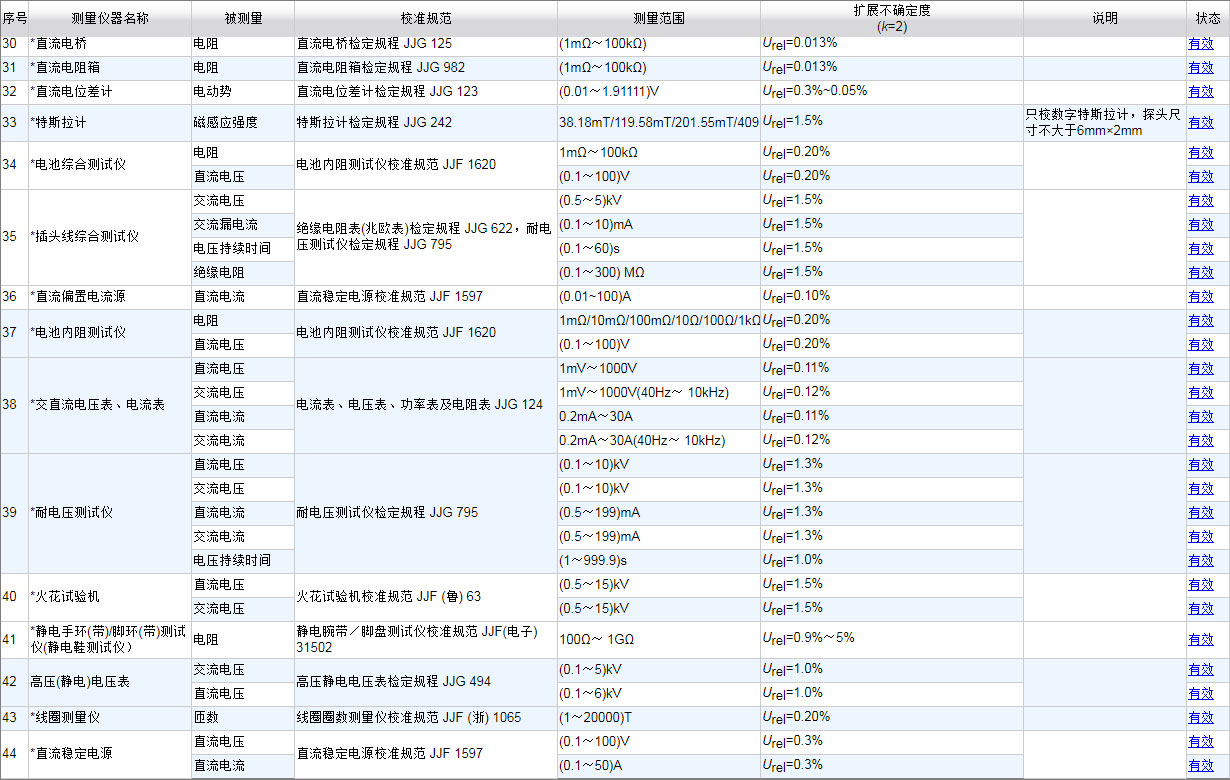Click the 直流电阻箱检定规程 JJG 982 cell
The height and width of the screenshot is (780, 1230).
[x=425, y=68]
